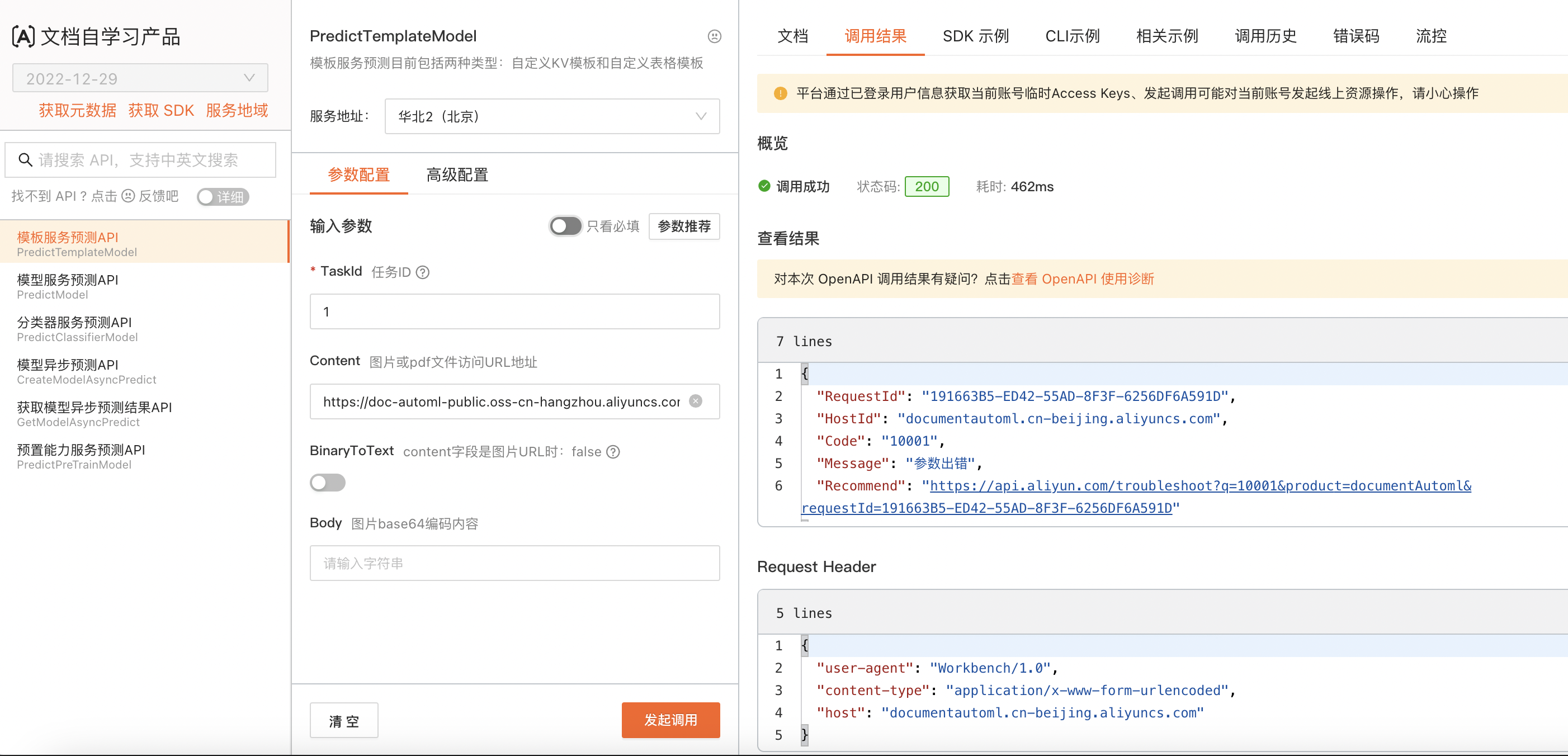The width and height of the screenshot is (1568, 756).
Task: Select 预置能力服务预测API PredictPreTrainModel
Action: 144,456
